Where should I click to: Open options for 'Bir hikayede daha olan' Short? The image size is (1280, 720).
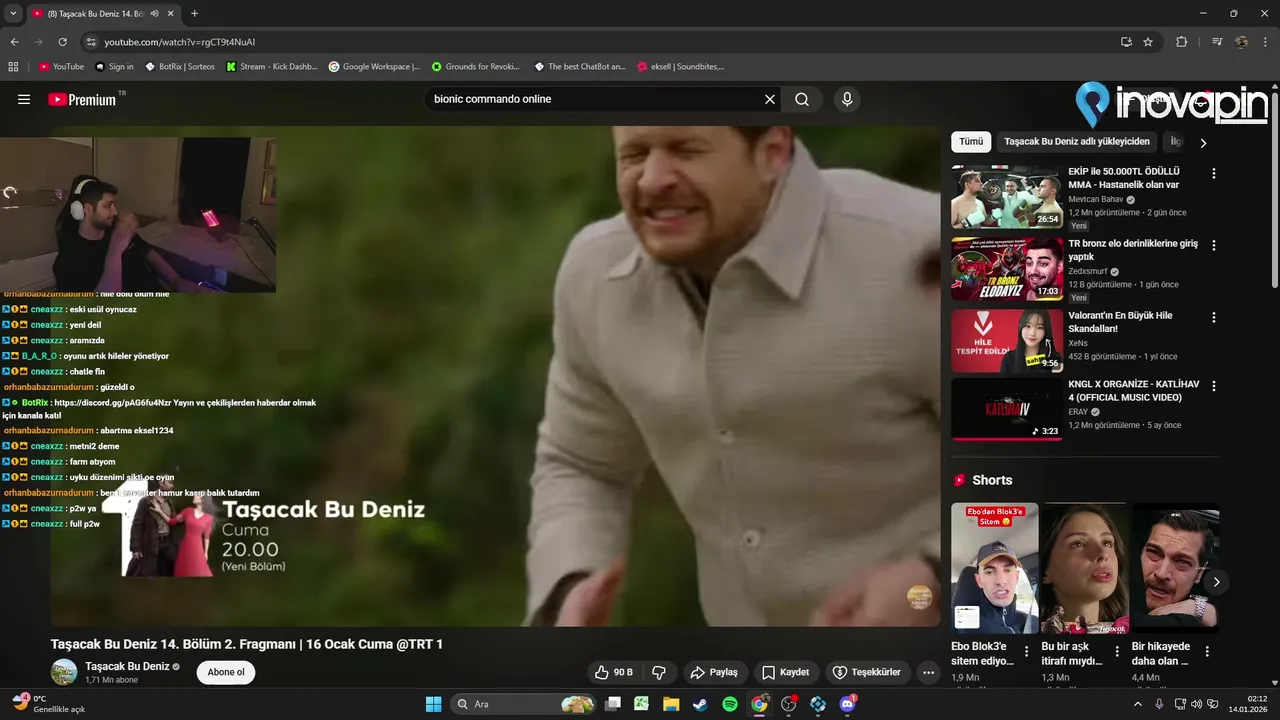point(1207,651)
